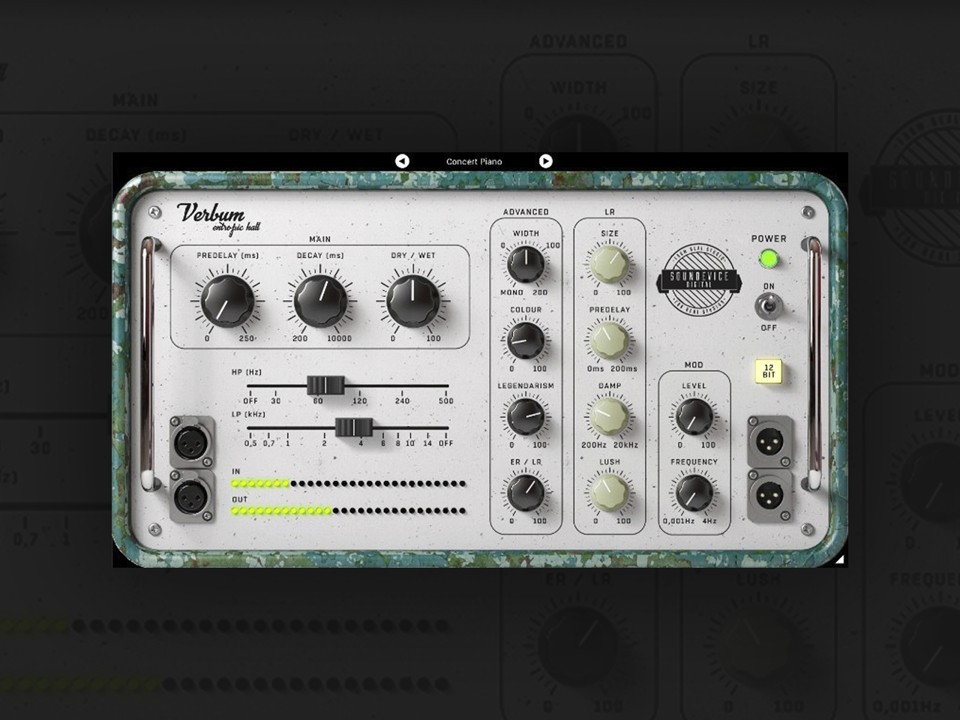Image resolution: width=960 pixels, height=720 pixels.
Task: Click the lower right XLR output jack
Action: pos(770,496)
